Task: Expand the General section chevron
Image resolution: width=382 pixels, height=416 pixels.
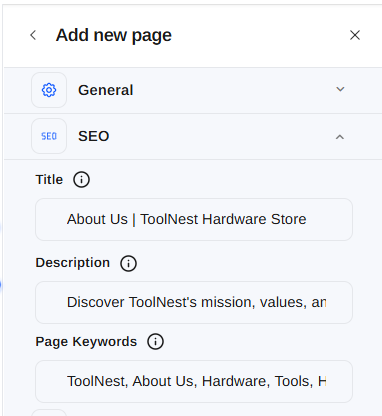Action: coord(340,89)
